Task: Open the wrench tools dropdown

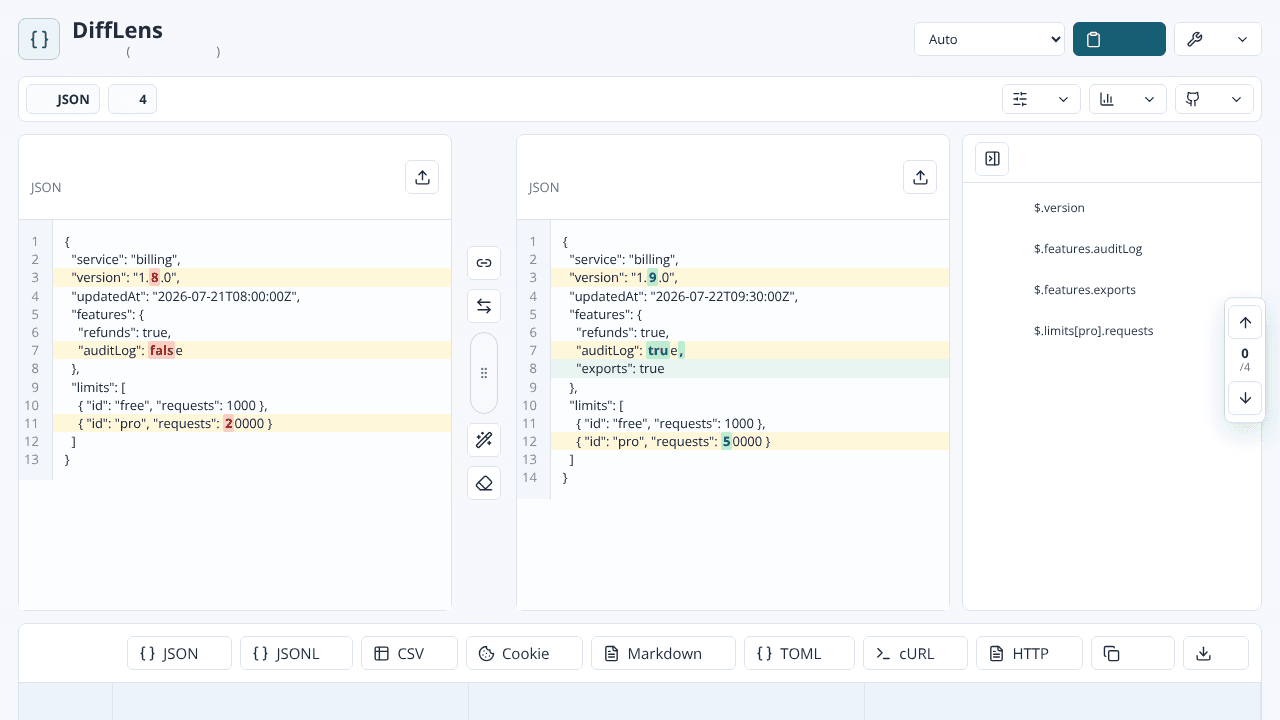Action: [1217, 39]
